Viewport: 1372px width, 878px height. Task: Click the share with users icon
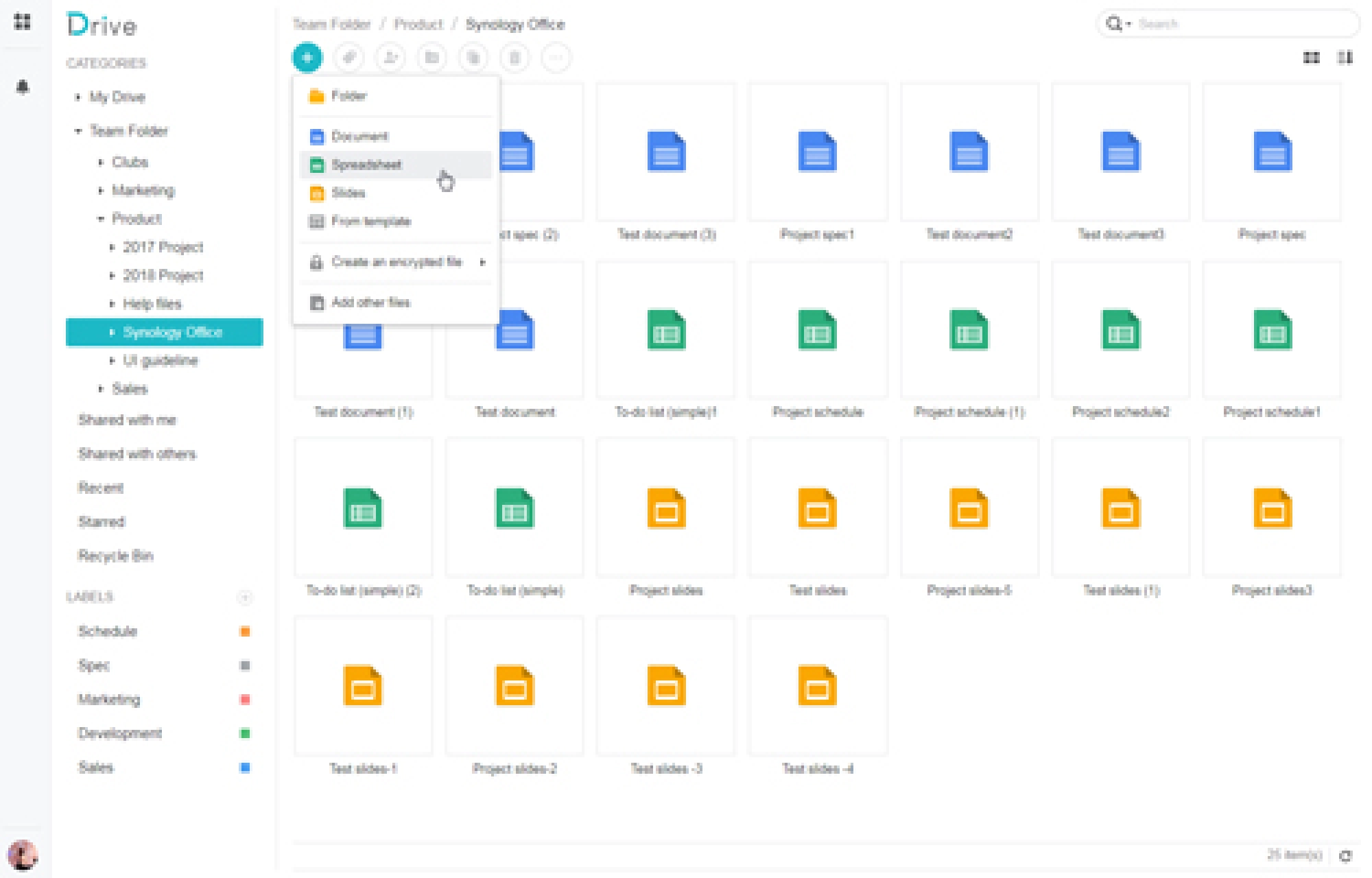390,58
